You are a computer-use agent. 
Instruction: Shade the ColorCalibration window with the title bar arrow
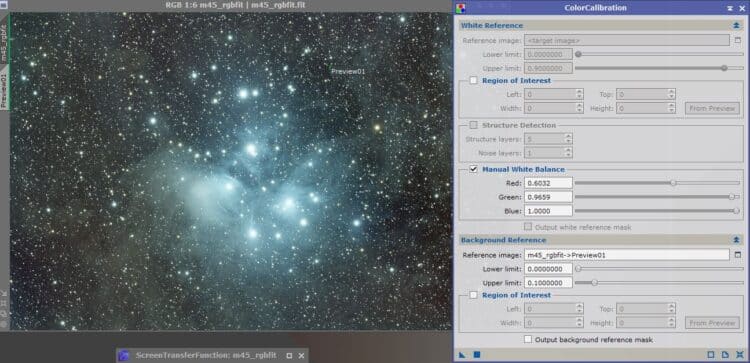click(730, 8)
